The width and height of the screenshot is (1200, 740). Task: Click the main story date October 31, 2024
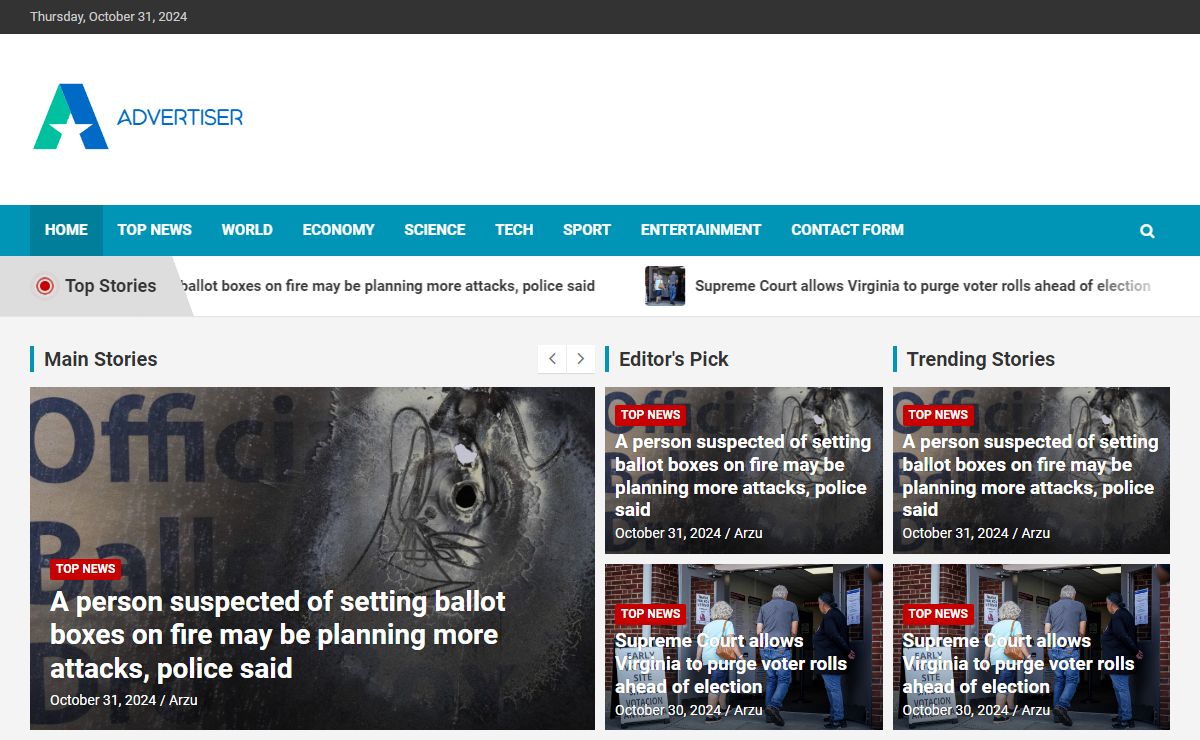103,700
